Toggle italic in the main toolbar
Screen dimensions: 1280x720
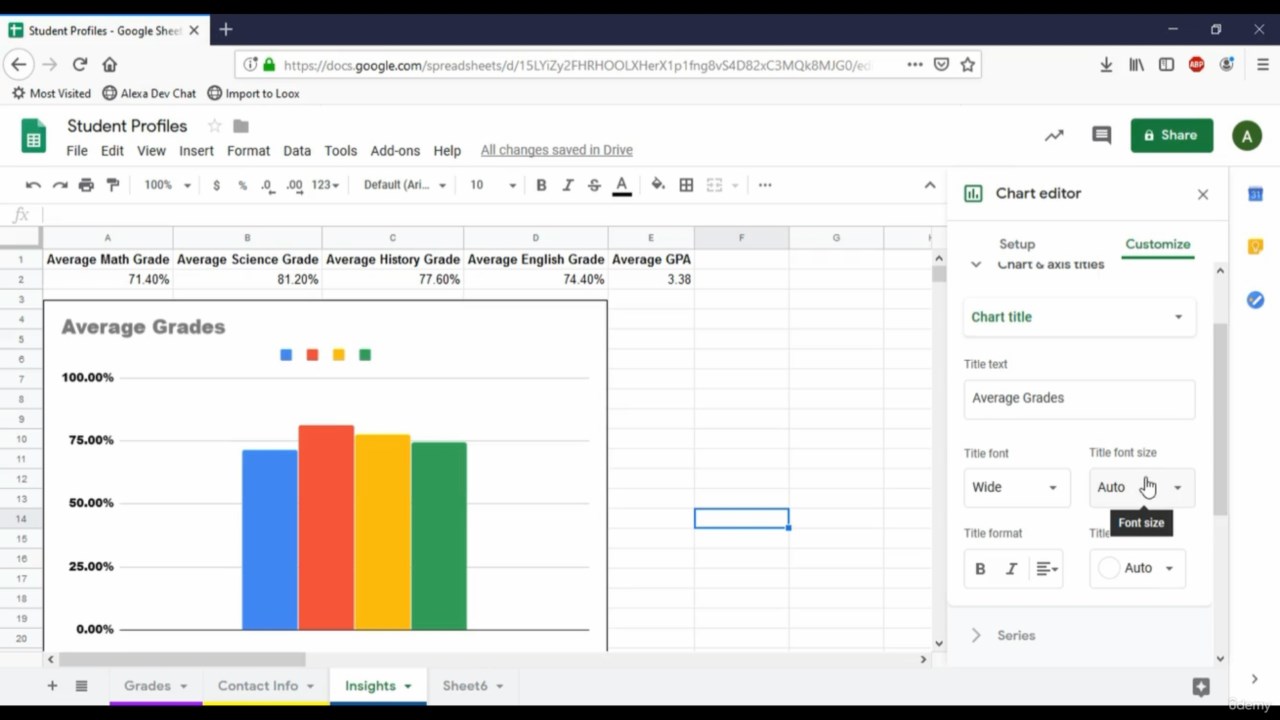(568, 185)
